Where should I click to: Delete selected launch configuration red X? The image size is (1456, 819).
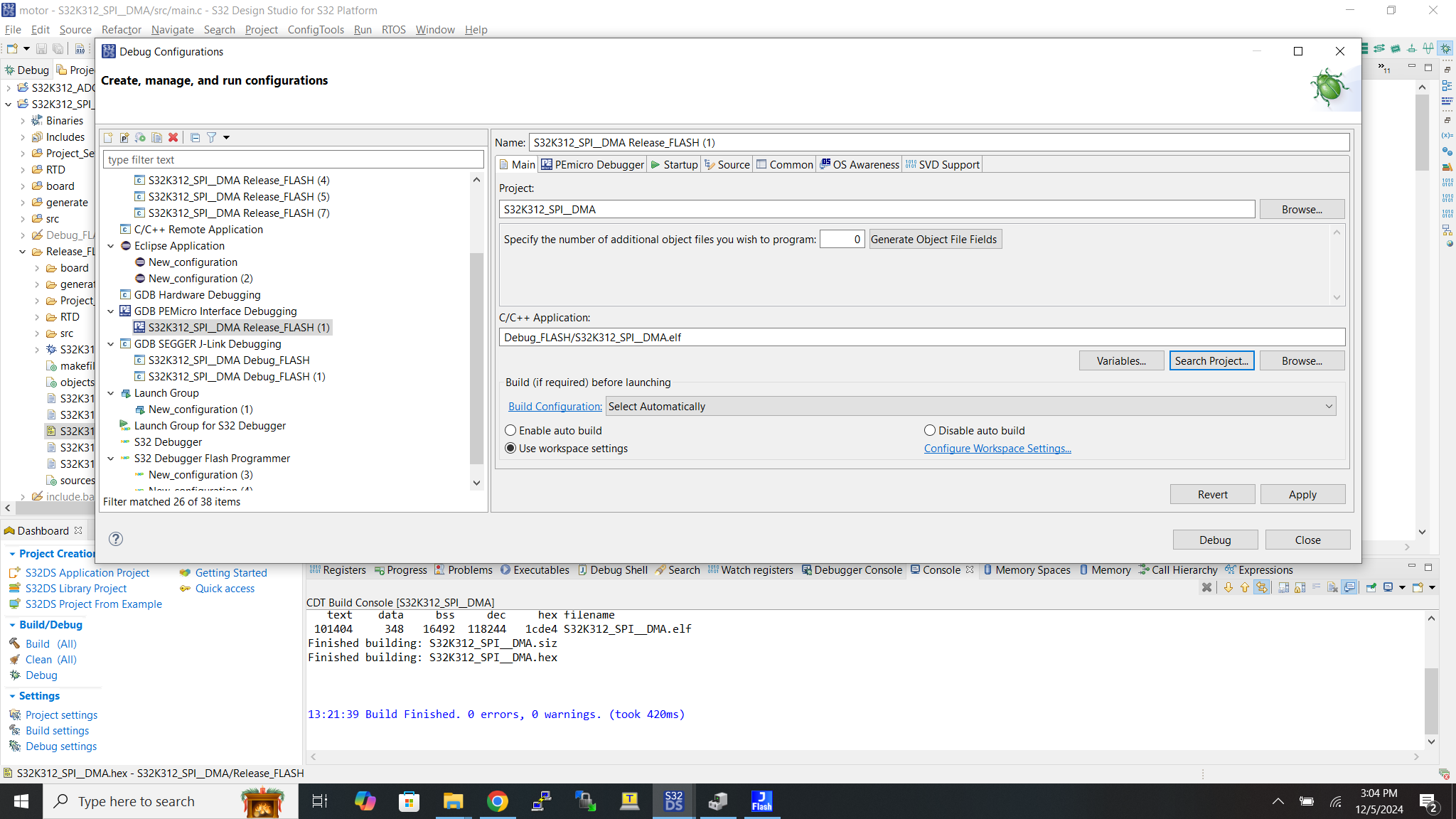(173, 137)
